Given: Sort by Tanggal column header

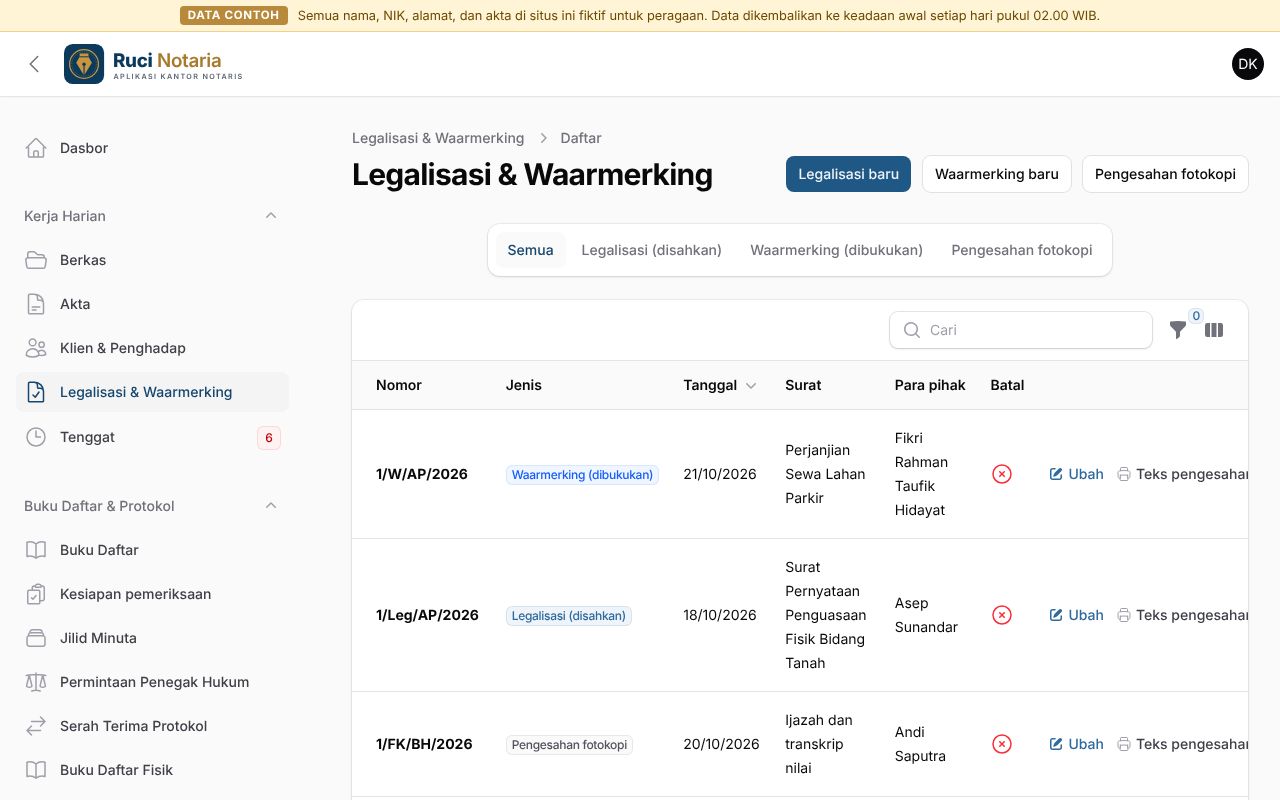Looking at the screenshot, I should click(720, 385).
